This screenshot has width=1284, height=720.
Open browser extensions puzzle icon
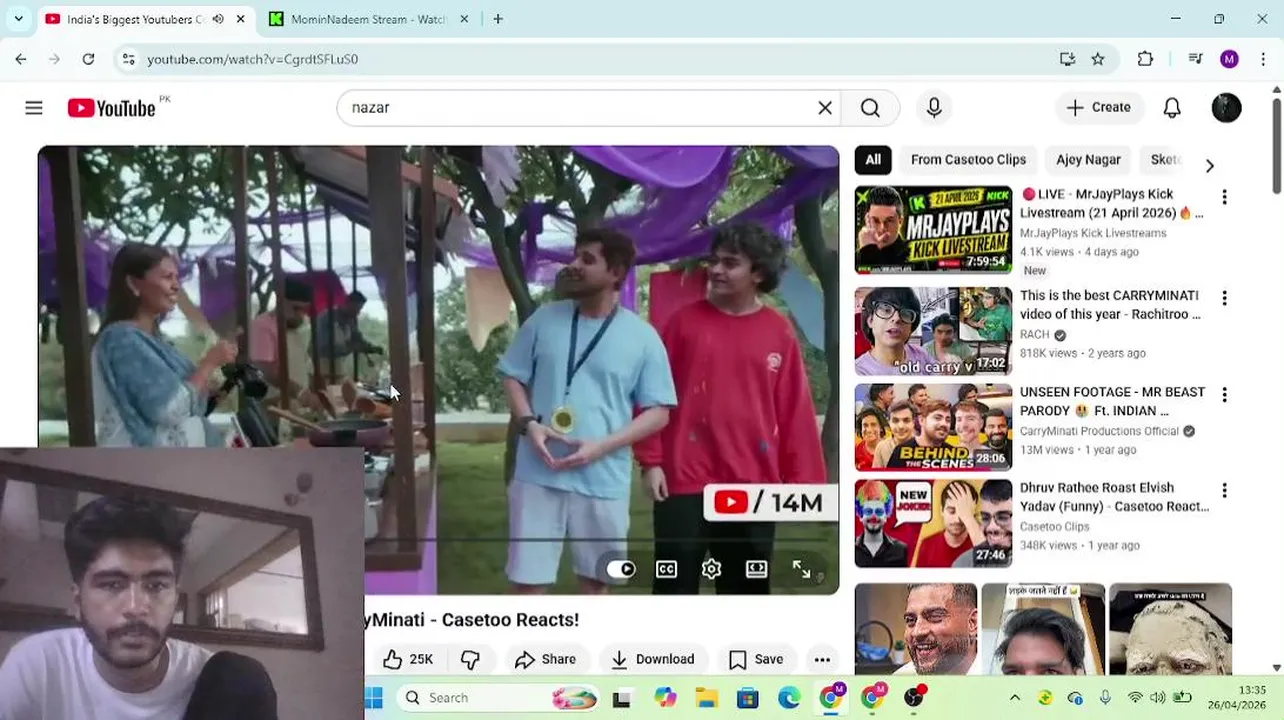1145,59
